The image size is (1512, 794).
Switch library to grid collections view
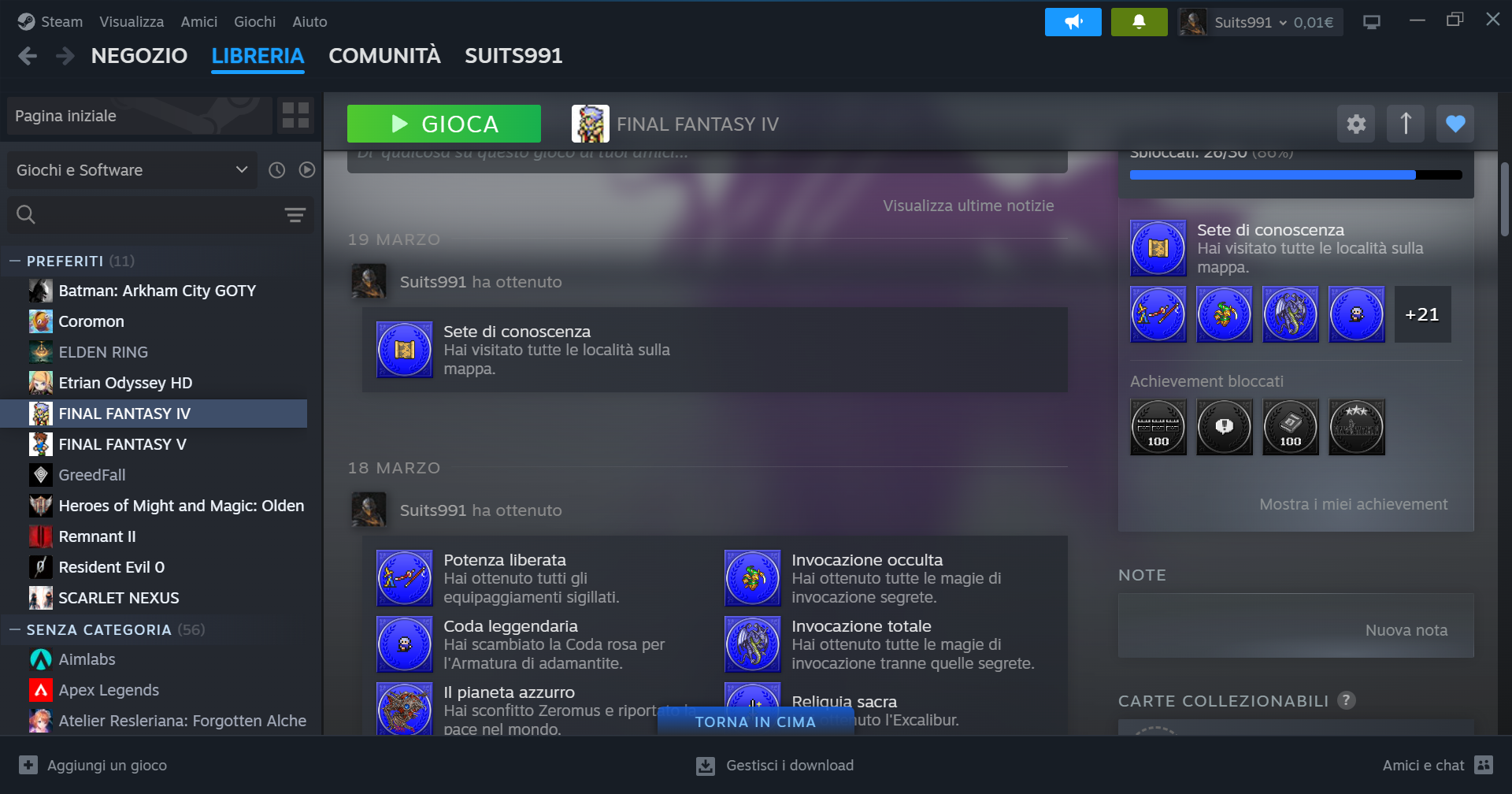pos(295,116)
